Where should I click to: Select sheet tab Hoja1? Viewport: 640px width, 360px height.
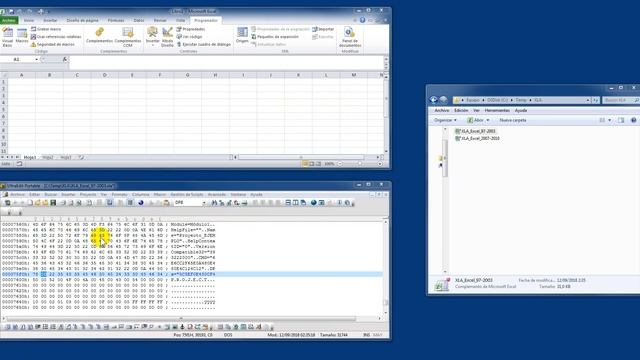30,157
